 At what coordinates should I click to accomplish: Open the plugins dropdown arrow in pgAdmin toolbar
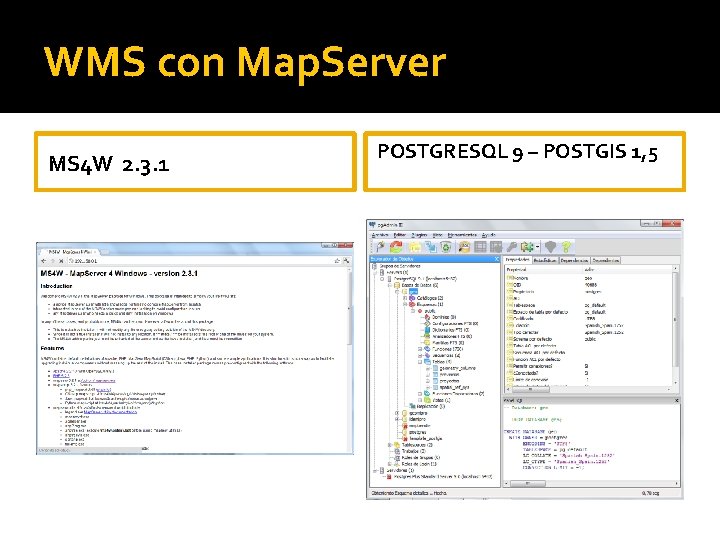click(537, 247)
